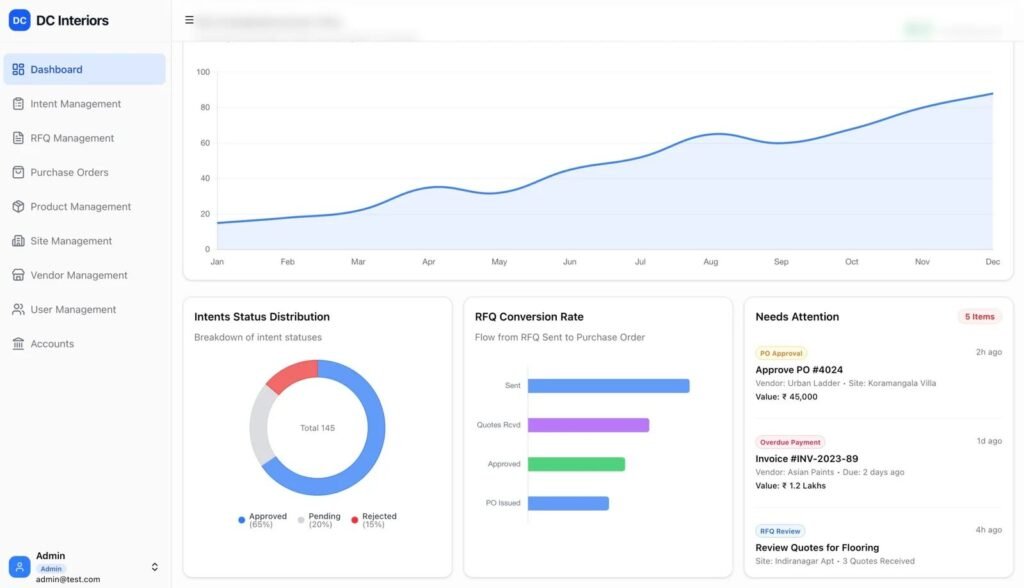Click the Site Management building icon
Image resolution: width=1024 pixels, height=588 pixels.
(x=18, y=241)
